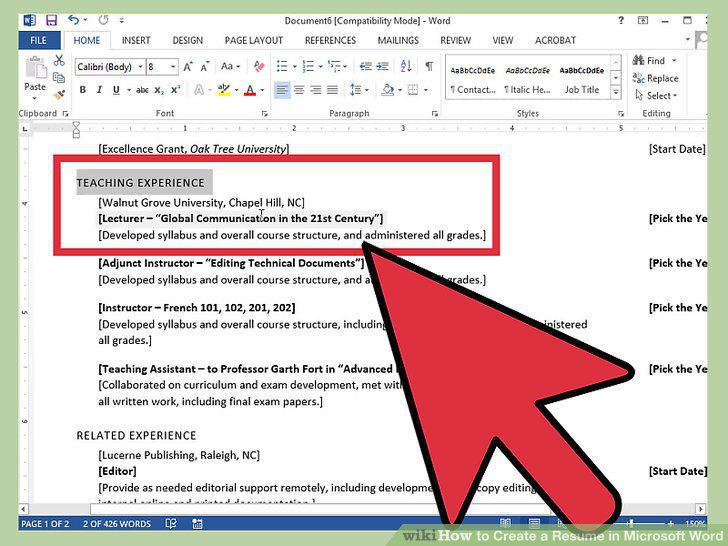The image size is (728, 546).
Task: Toggle Align Left paragraph alignment
Action: (x=282, y=90)
